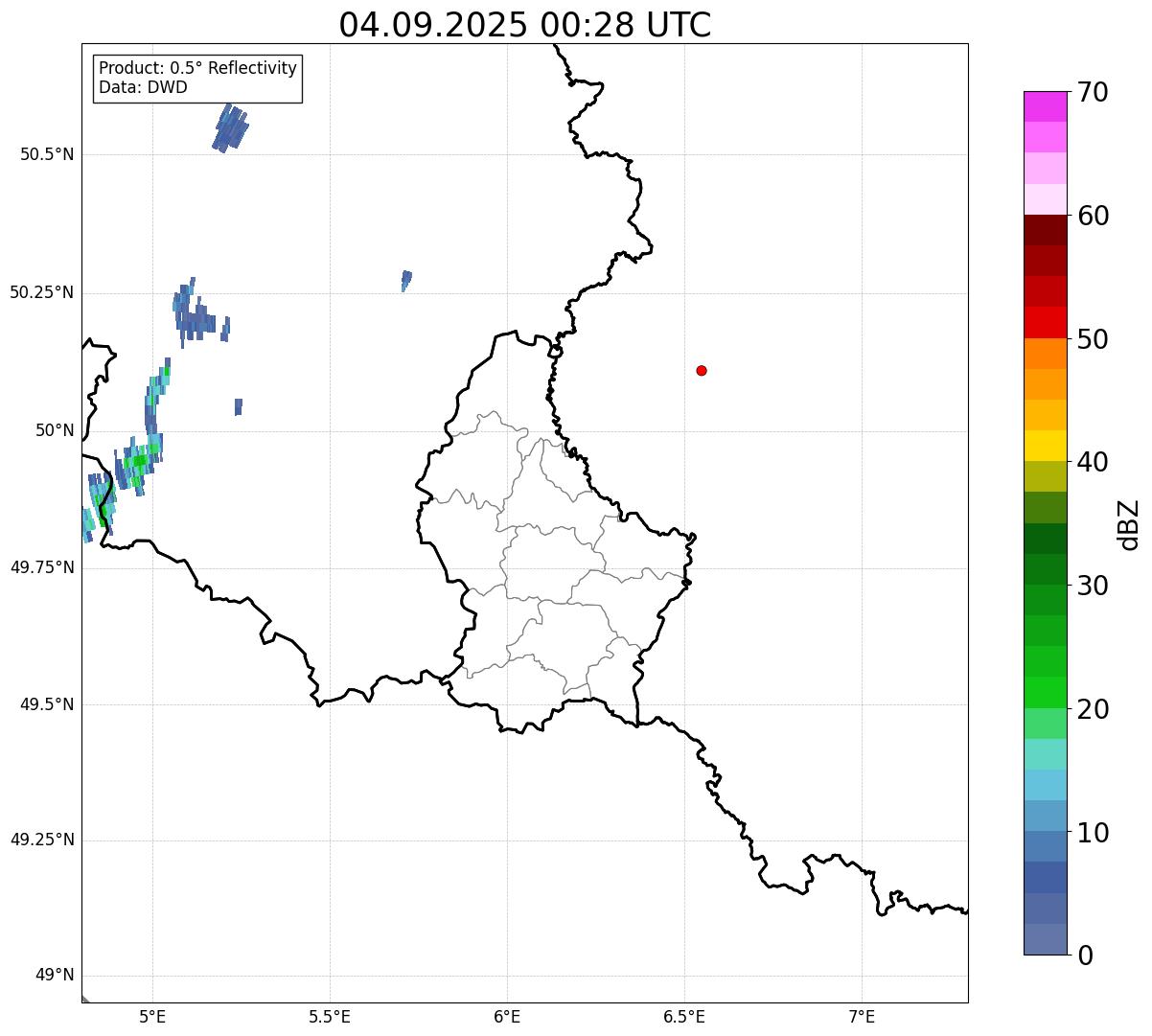Click the colorbar tick label 60
Viewport: 1152px width, 1036px height.
pyautogui.click(x=1093, y=217)
